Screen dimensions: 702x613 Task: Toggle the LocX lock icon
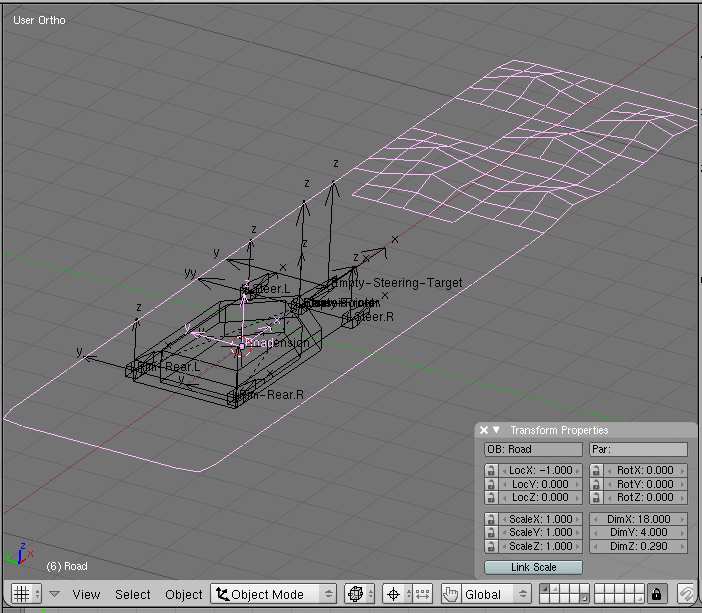(x=491, y=470)
